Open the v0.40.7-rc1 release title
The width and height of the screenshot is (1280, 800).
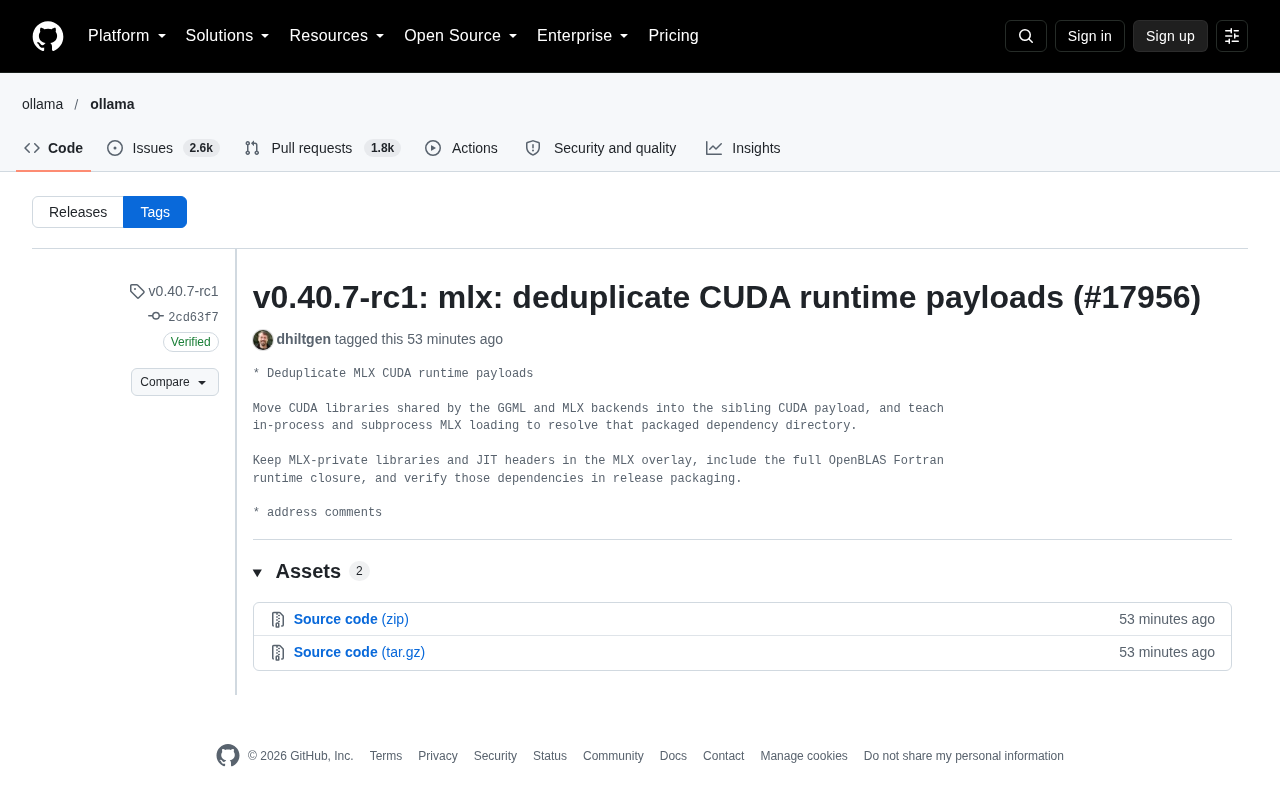pos(727,297)
